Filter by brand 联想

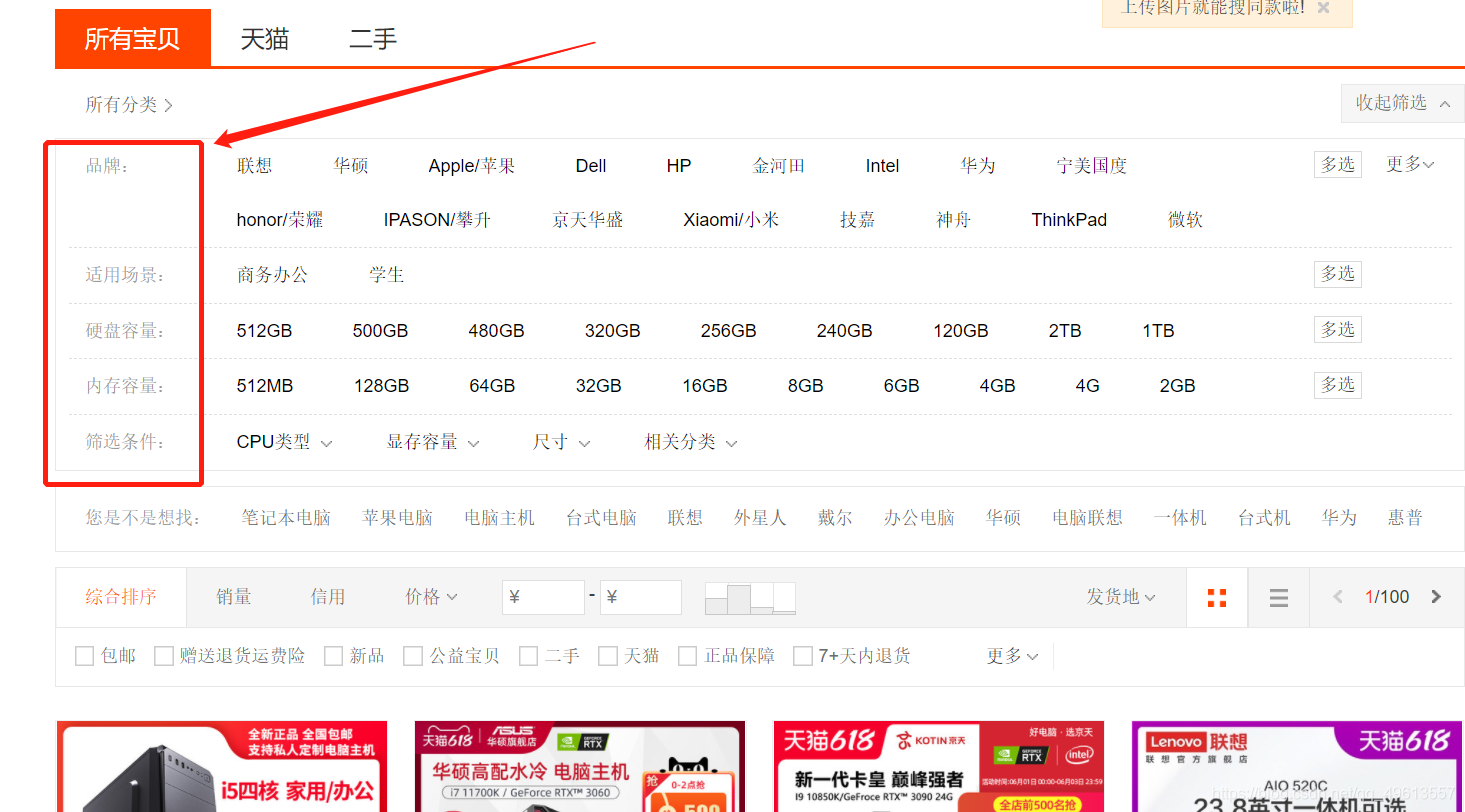coord(254,166)
